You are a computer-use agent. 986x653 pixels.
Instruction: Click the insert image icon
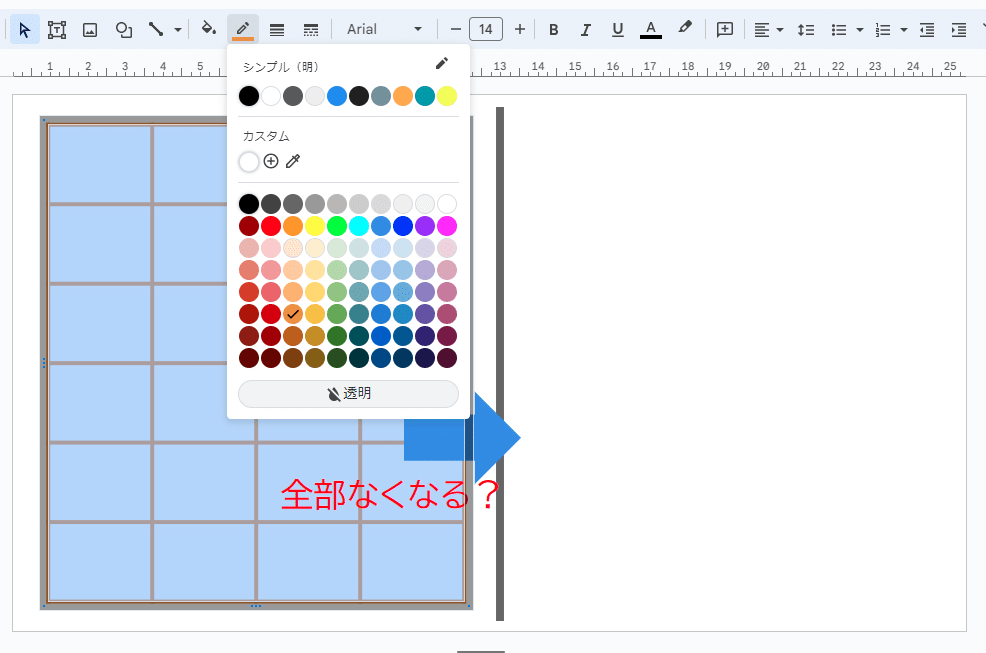coord(90,30)
